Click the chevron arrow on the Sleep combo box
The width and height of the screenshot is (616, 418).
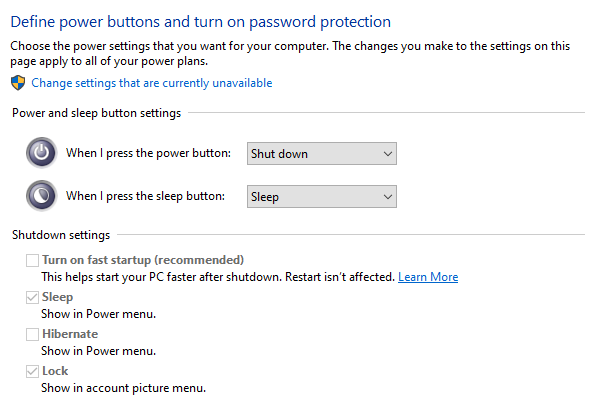[388, 196]
